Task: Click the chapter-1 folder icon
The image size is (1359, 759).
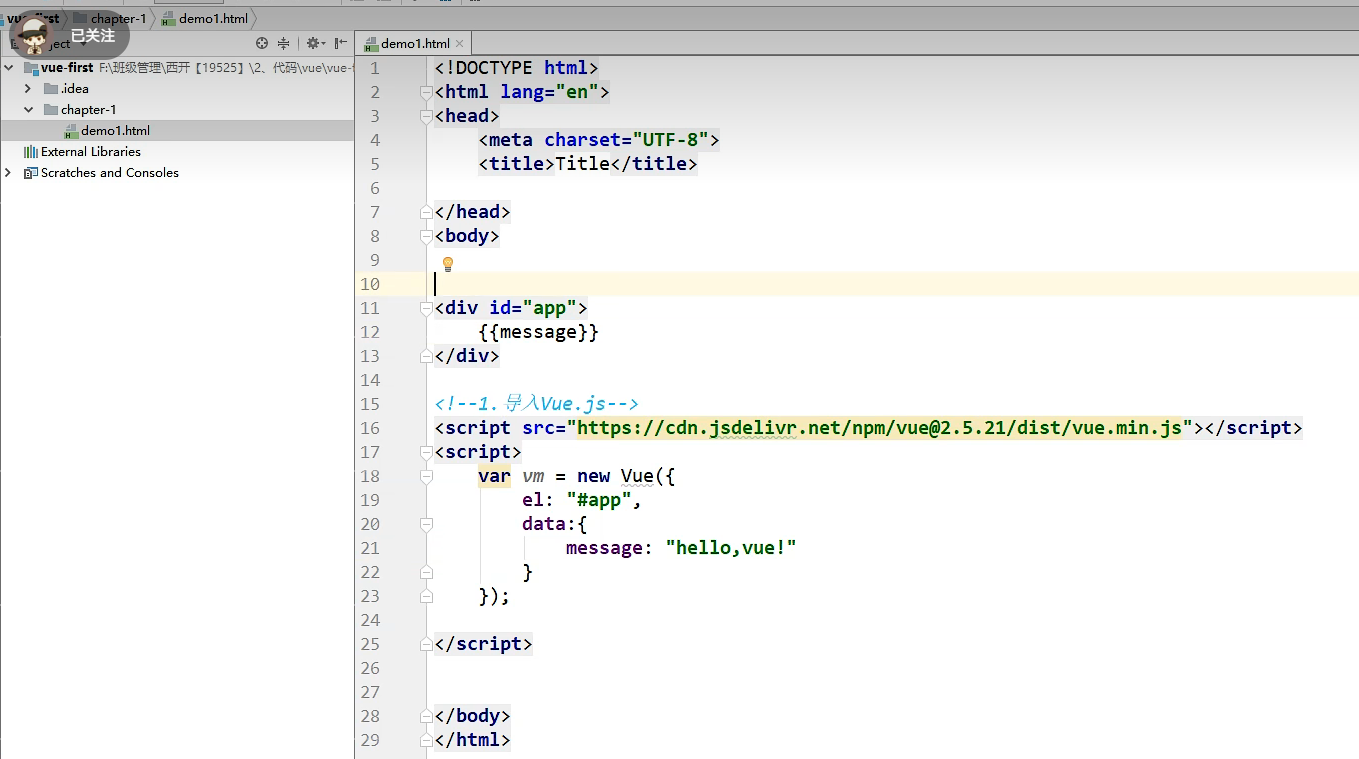Action: pos(51,110)
